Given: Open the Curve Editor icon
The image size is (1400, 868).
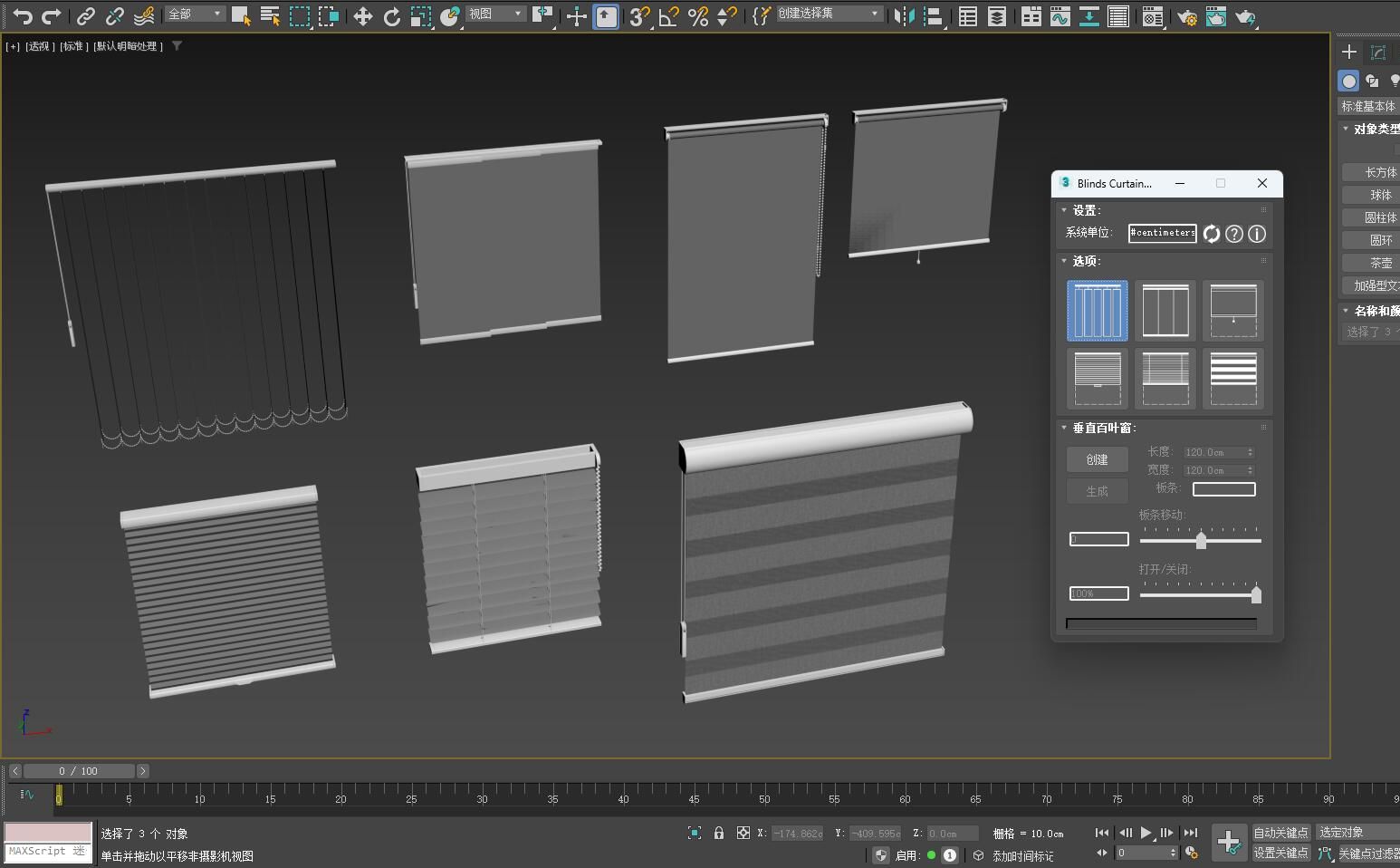Looking at the screenshot, I should click(x=1060, y=15).
